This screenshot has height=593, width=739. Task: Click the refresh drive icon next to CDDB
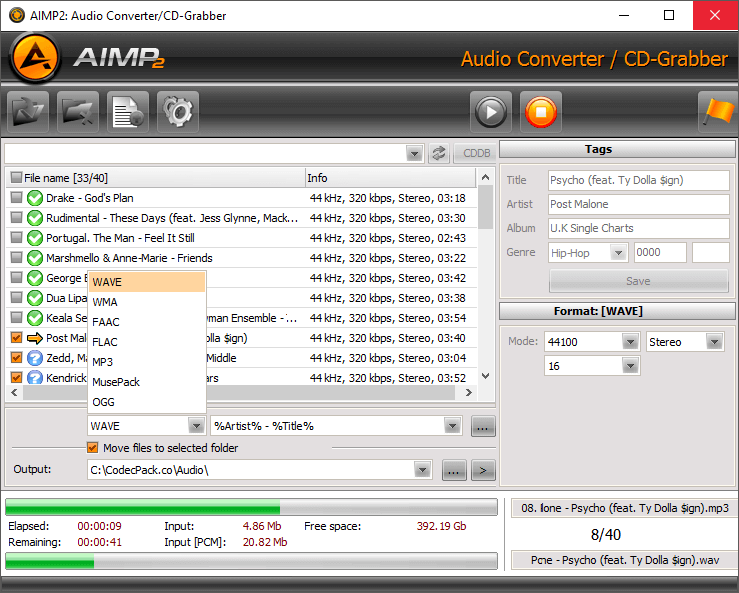[439, 153]
